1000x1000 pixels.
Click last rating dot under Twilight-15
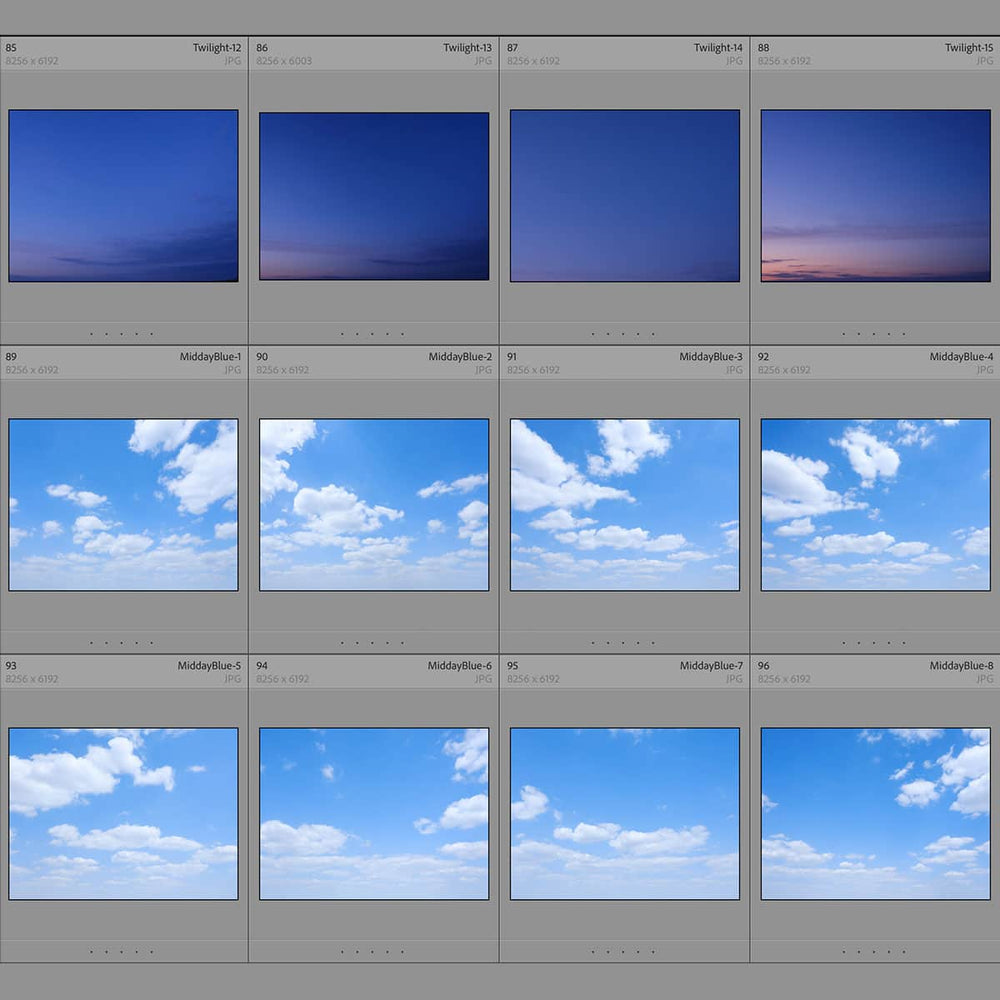905,334
